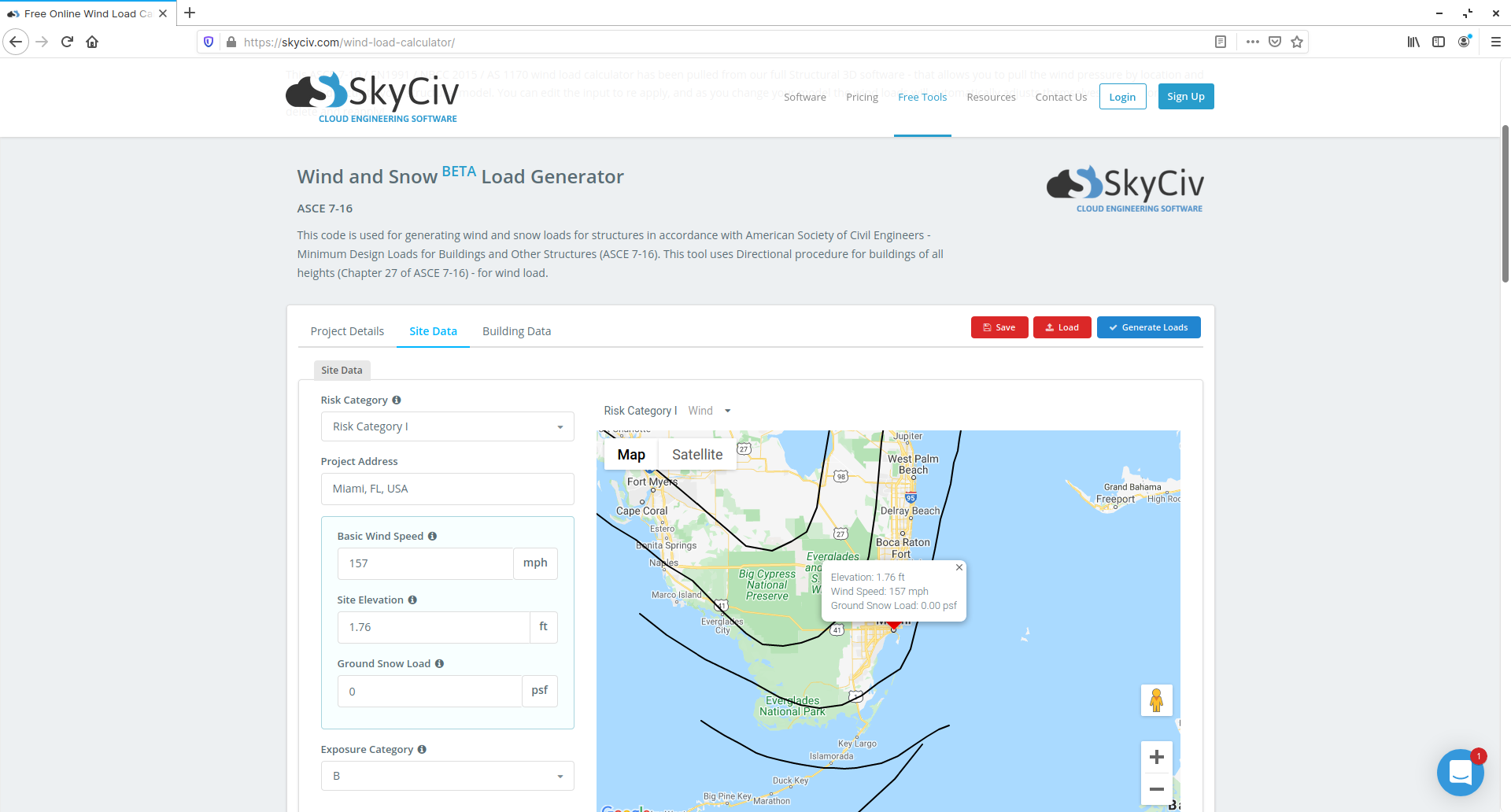Open the Firefox hamburger menu
Image resolution: width=1511 pixels, height=812 pixels.
[x=1496, y=42]
